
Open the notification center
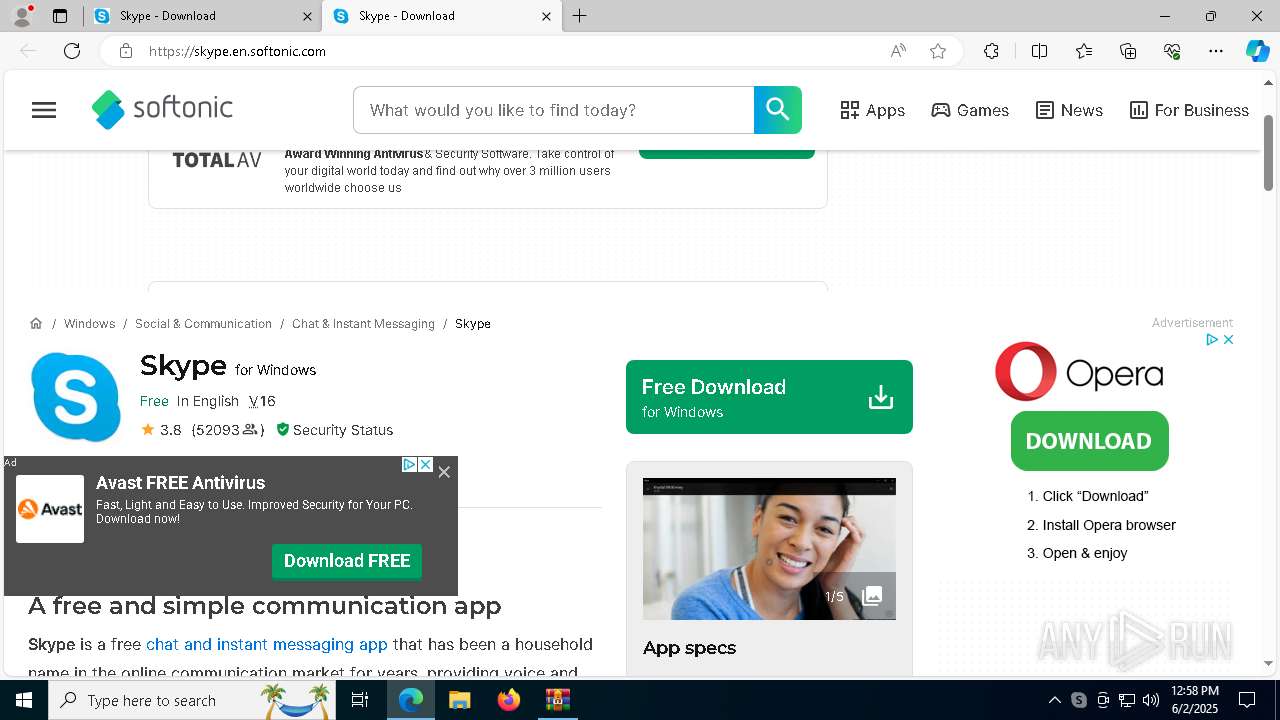pos(1248,700)
